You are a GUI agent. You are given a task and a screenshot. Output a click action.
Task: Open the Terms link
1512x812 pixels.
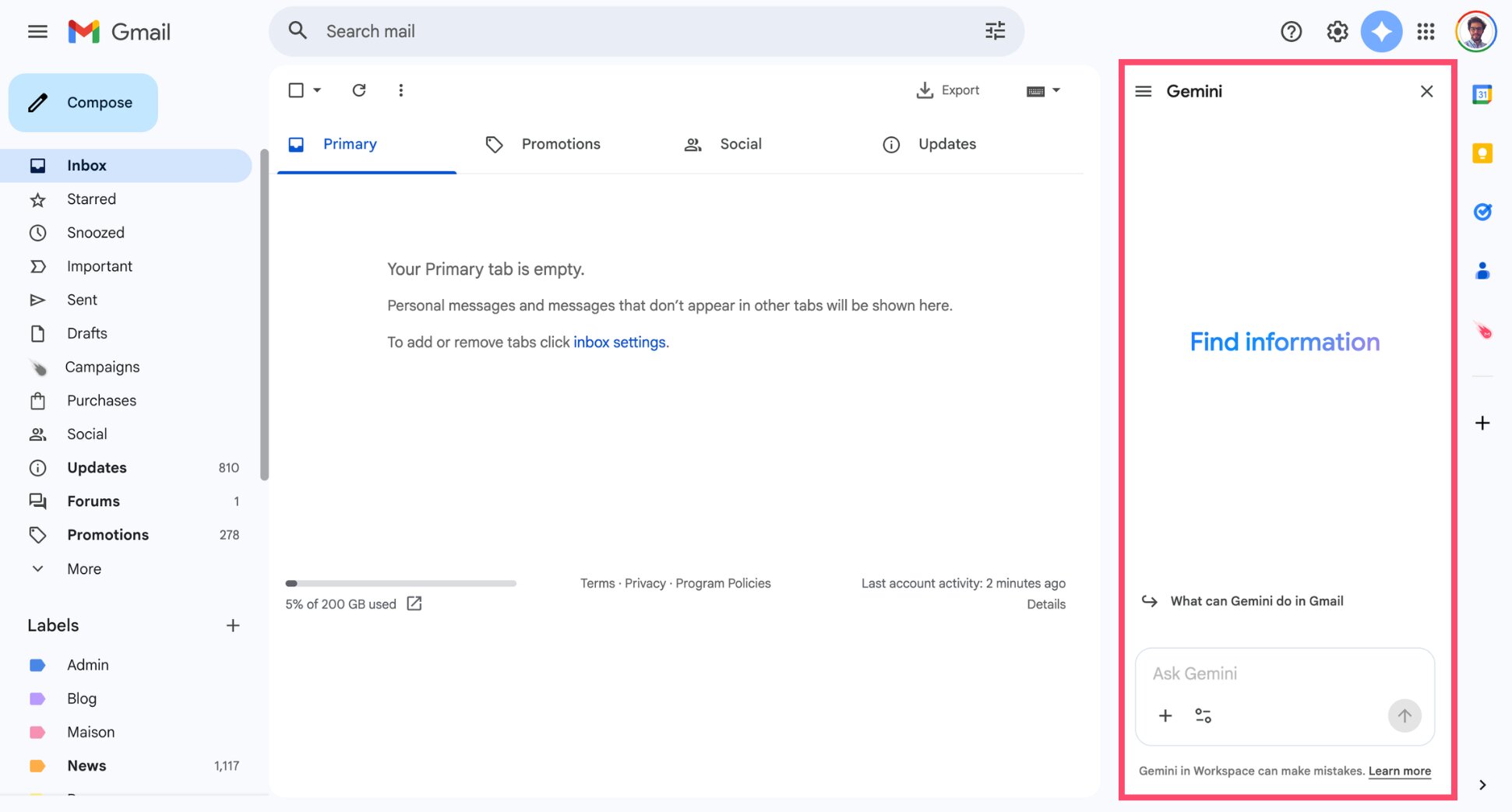coord(597,583)
